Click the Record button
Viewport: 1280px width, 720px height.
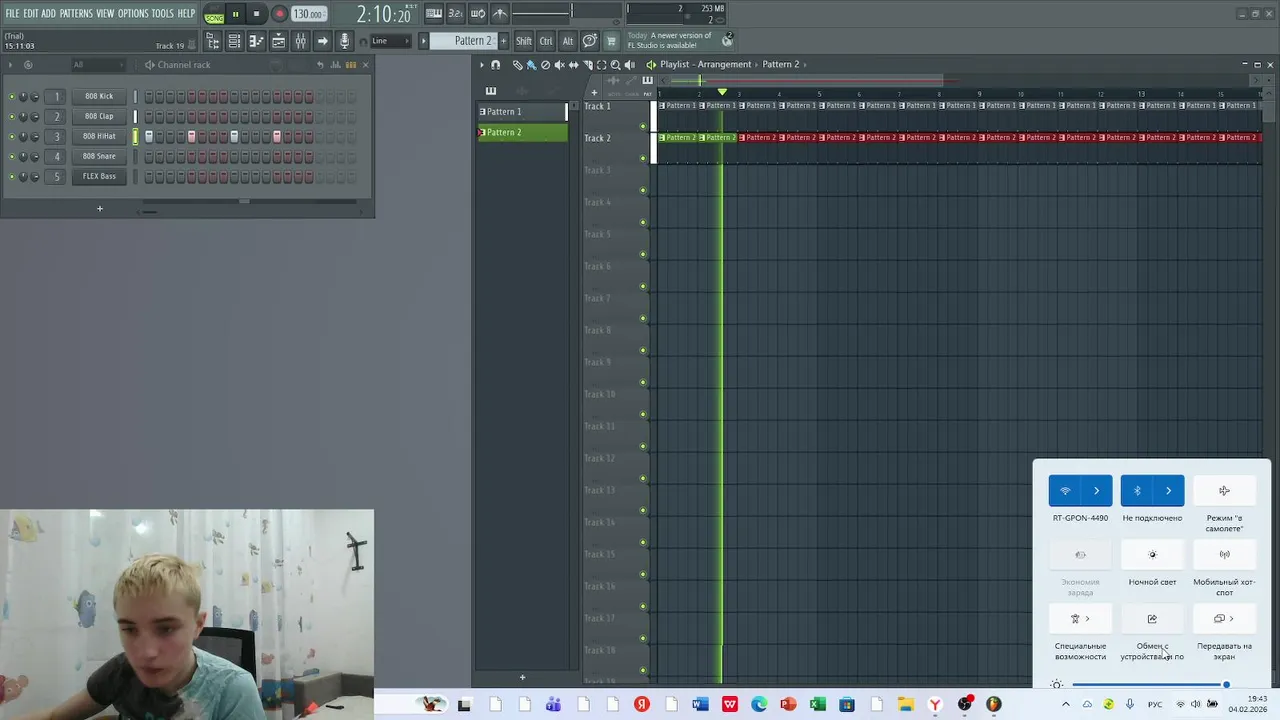pyautogui.click(x=279, y=14)
